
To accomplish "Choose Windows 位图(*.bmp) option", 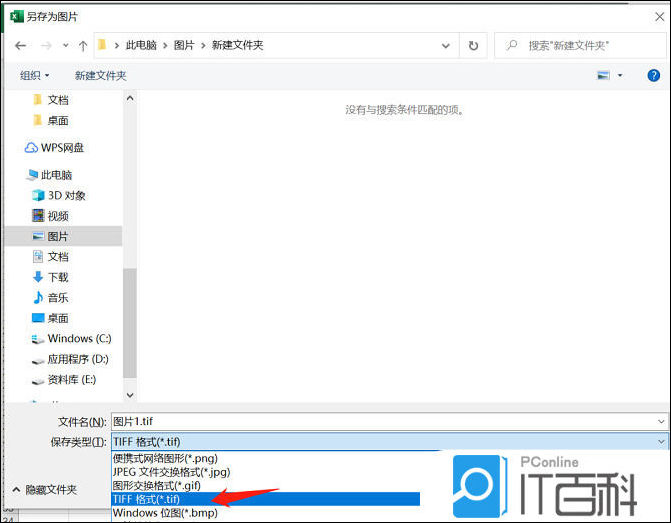I will [x=165, y=513].
